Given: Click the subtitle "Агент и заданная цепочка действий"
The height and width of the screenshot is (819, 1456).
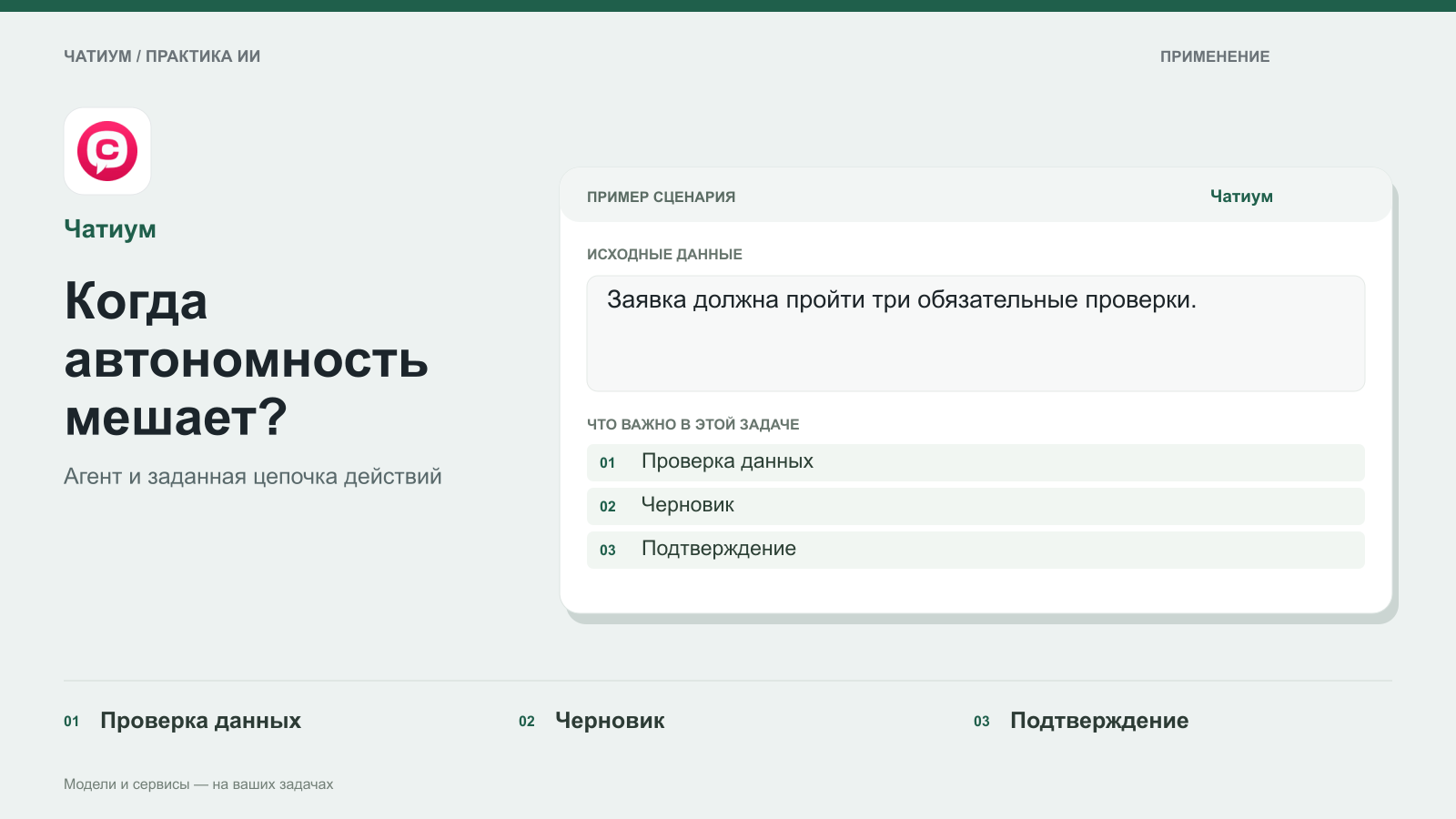Looking at the screenshot, I should (x=253, y=477).
